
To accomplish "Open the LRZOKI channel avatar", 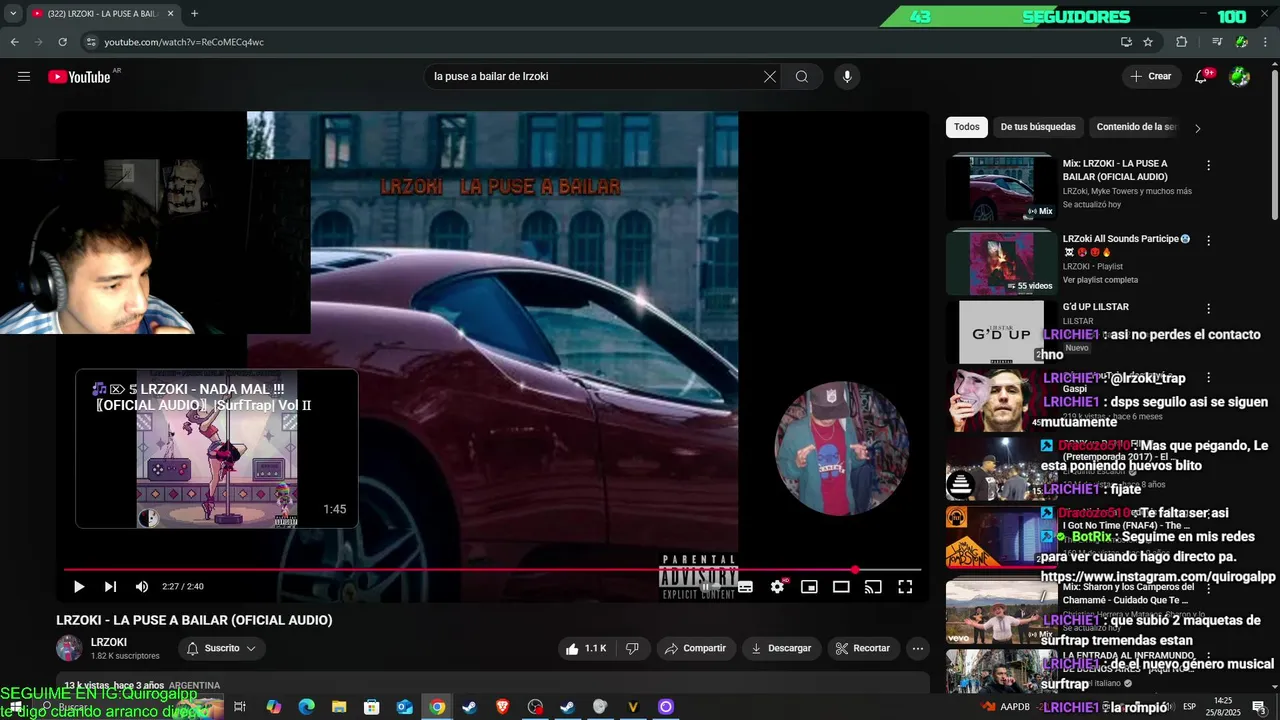I will (x=69, y=648).
